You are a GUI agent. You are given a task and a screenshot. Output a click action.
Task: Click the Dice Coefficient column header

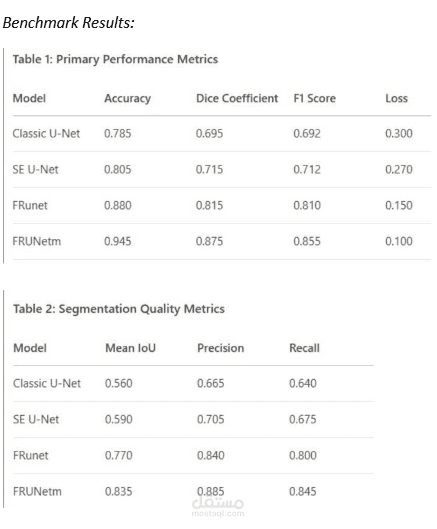[237, 98]
